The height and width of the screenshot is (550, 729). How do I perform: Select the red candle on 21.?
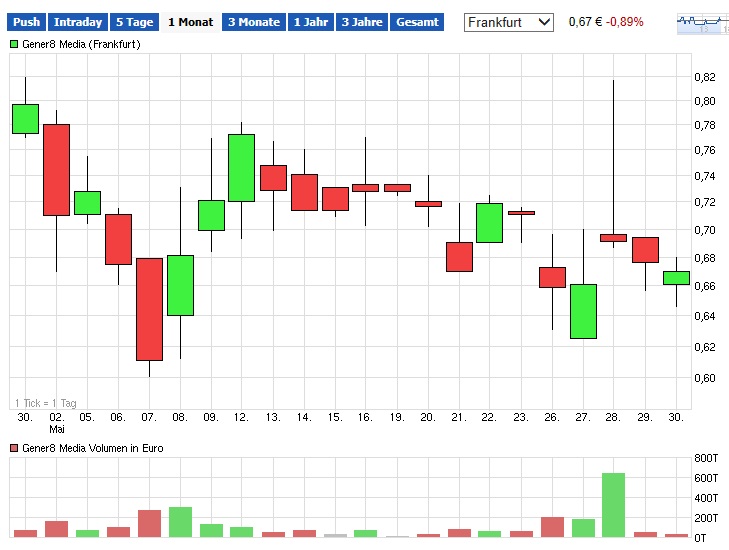point(459,257)
